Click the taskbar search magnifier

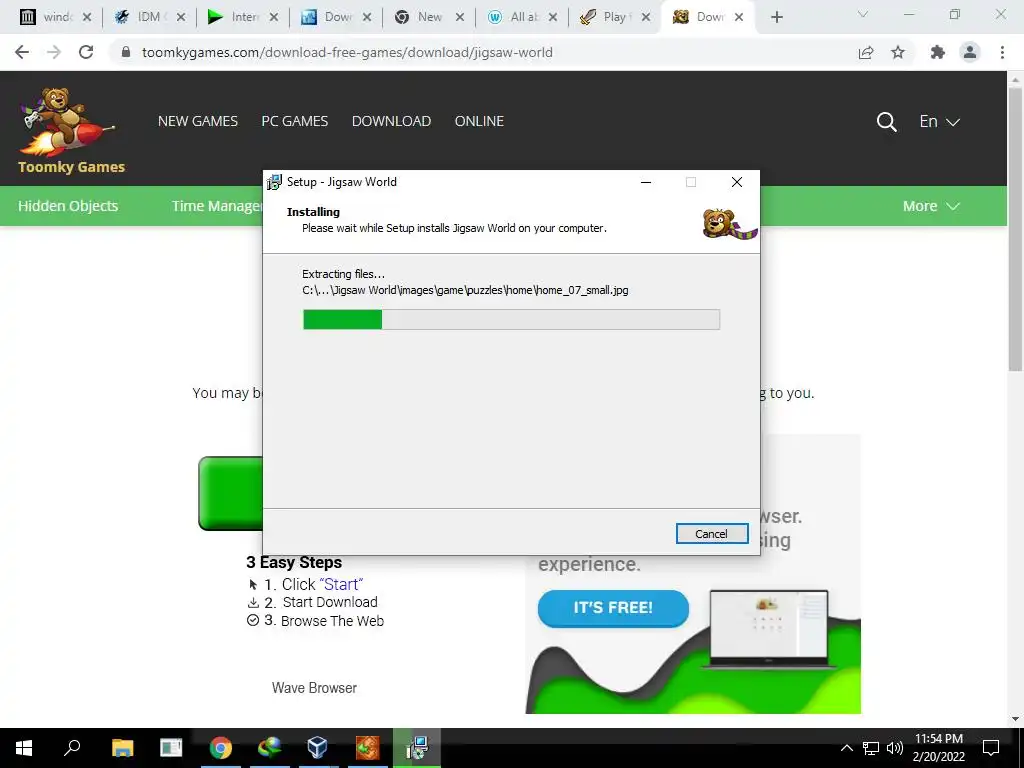click(72, 748)
